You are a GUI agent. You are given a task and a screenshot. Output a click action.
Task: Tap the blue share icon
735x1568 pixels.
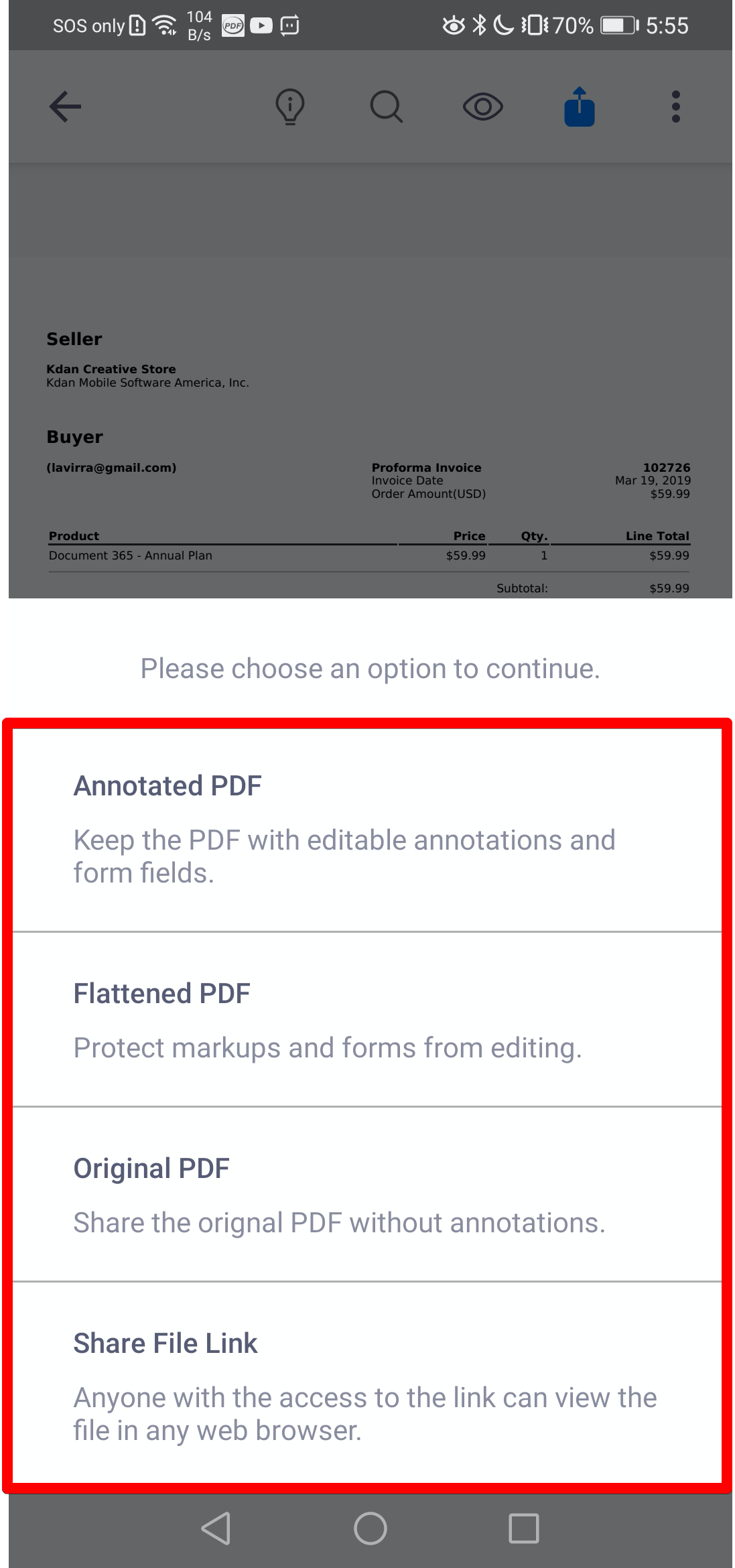coord(580,107)
